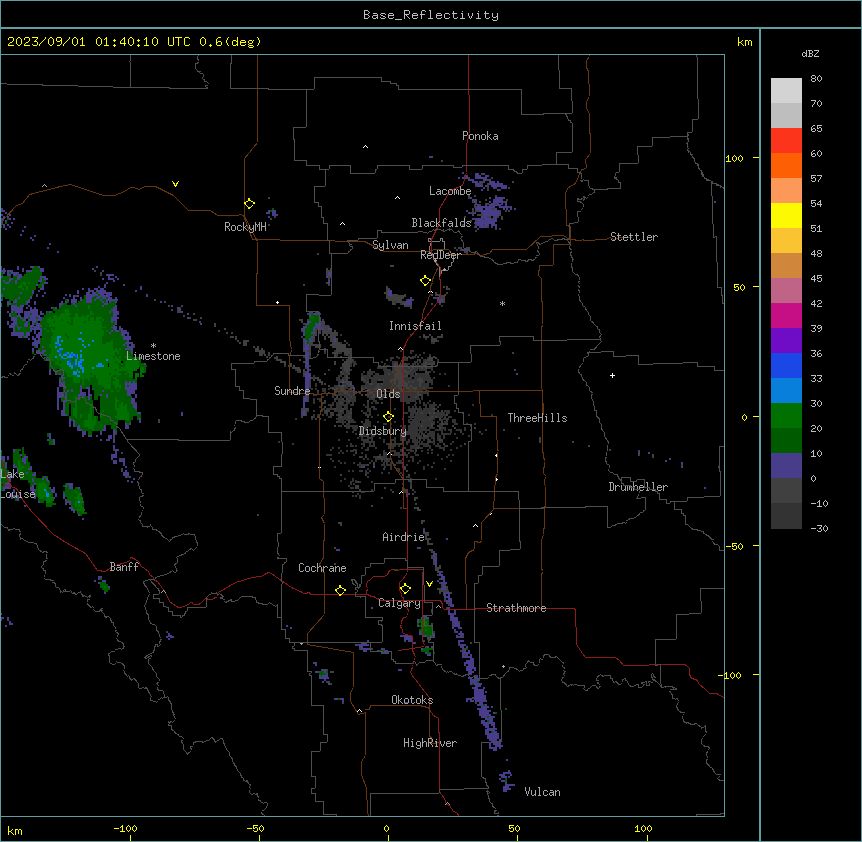This screenshot has height=842, width=862.
Task: Click the magenta legend swatch between 42 and 39
Action: tap(786, 315)
